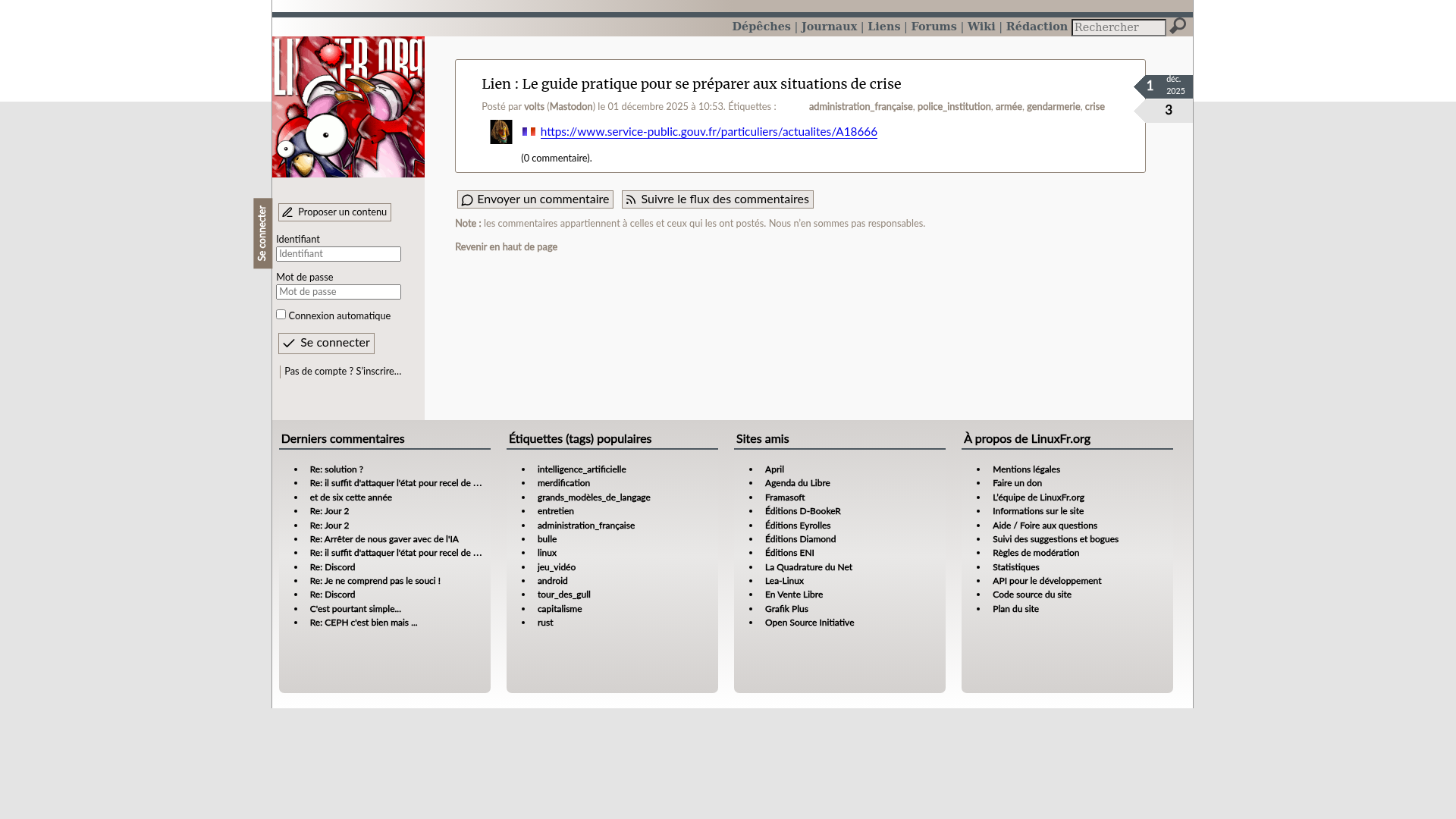Click the author avatar next to link
Screen dimensions: 1456x819
[500, 132]
